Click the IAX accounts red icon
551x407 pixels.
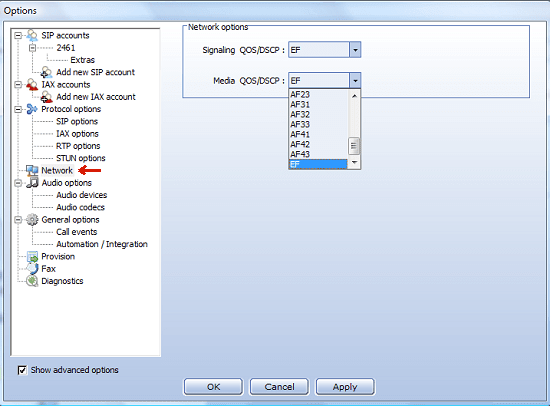click(32, 84)
